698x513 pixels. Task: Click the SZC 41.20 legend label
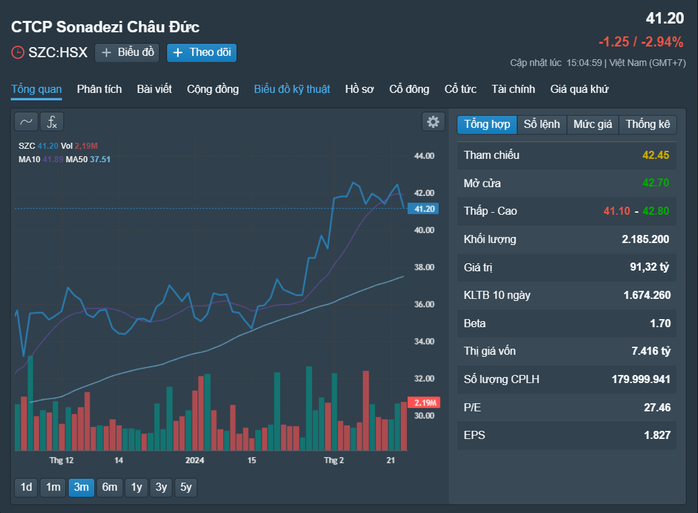point(38,146)
